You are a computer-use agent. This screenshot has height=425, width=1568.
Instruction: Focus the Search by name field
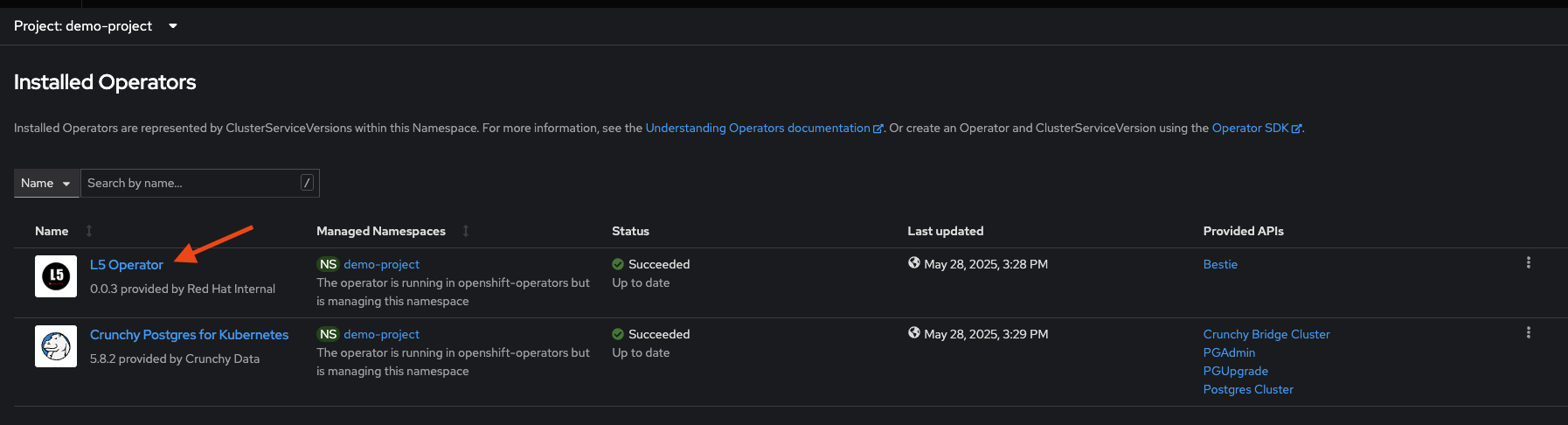[x=200, y=183]
